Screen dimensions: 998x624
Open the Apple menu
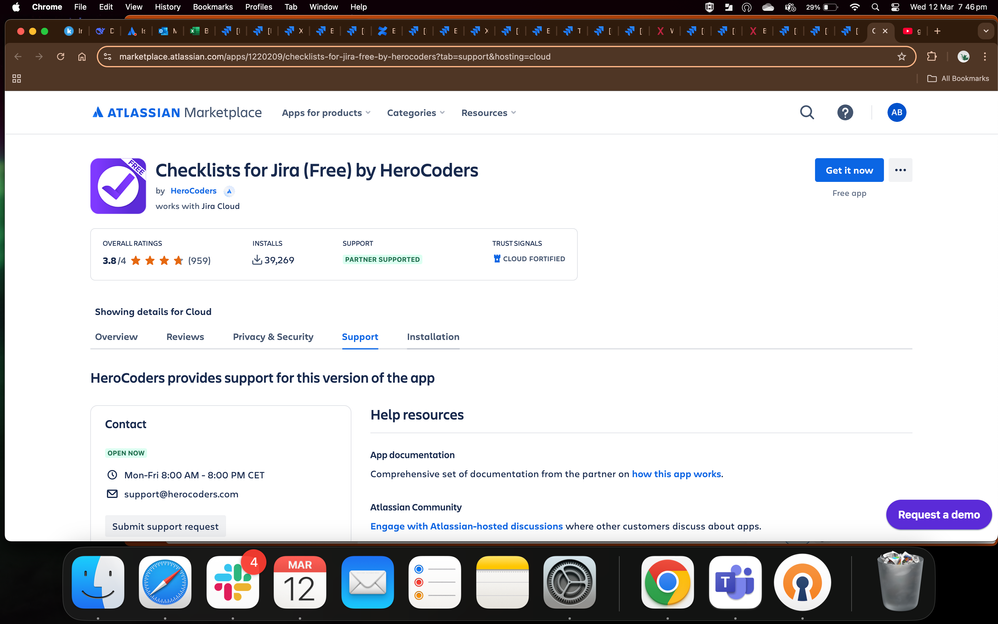[16, 7]
